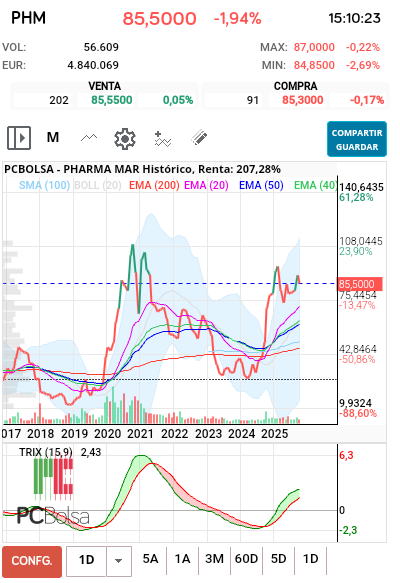Click the COMPARTIR GUARDAR button
The image size is (400, 583).
pyautogui.click(x=357, y=139)
